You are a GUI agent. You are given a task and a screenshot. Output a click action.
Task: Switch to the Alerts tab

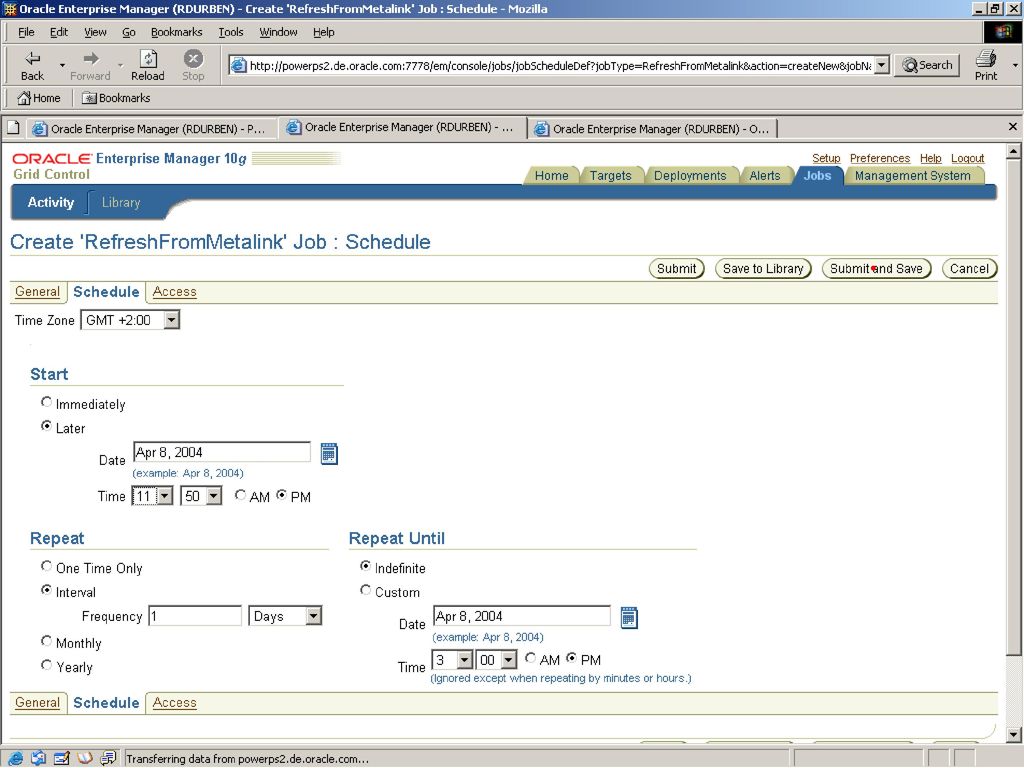(x=765, y=176)
